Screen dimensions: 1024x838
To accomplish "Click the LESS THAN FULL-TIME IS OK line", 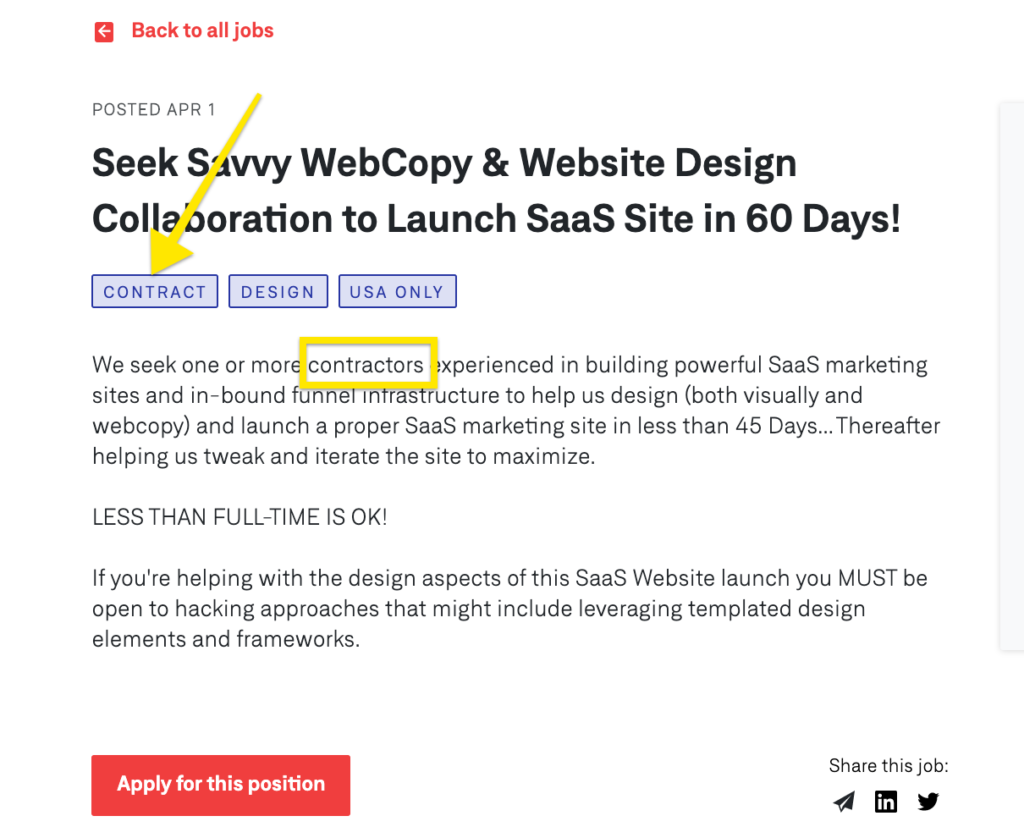I will tap(240, 517).
